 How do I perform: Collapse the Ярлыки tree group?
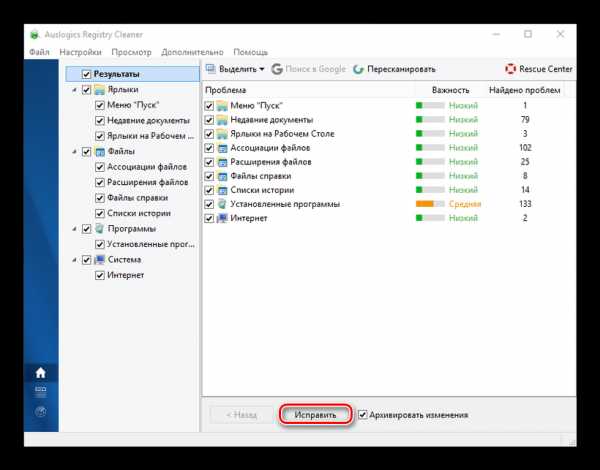(75, 90)
